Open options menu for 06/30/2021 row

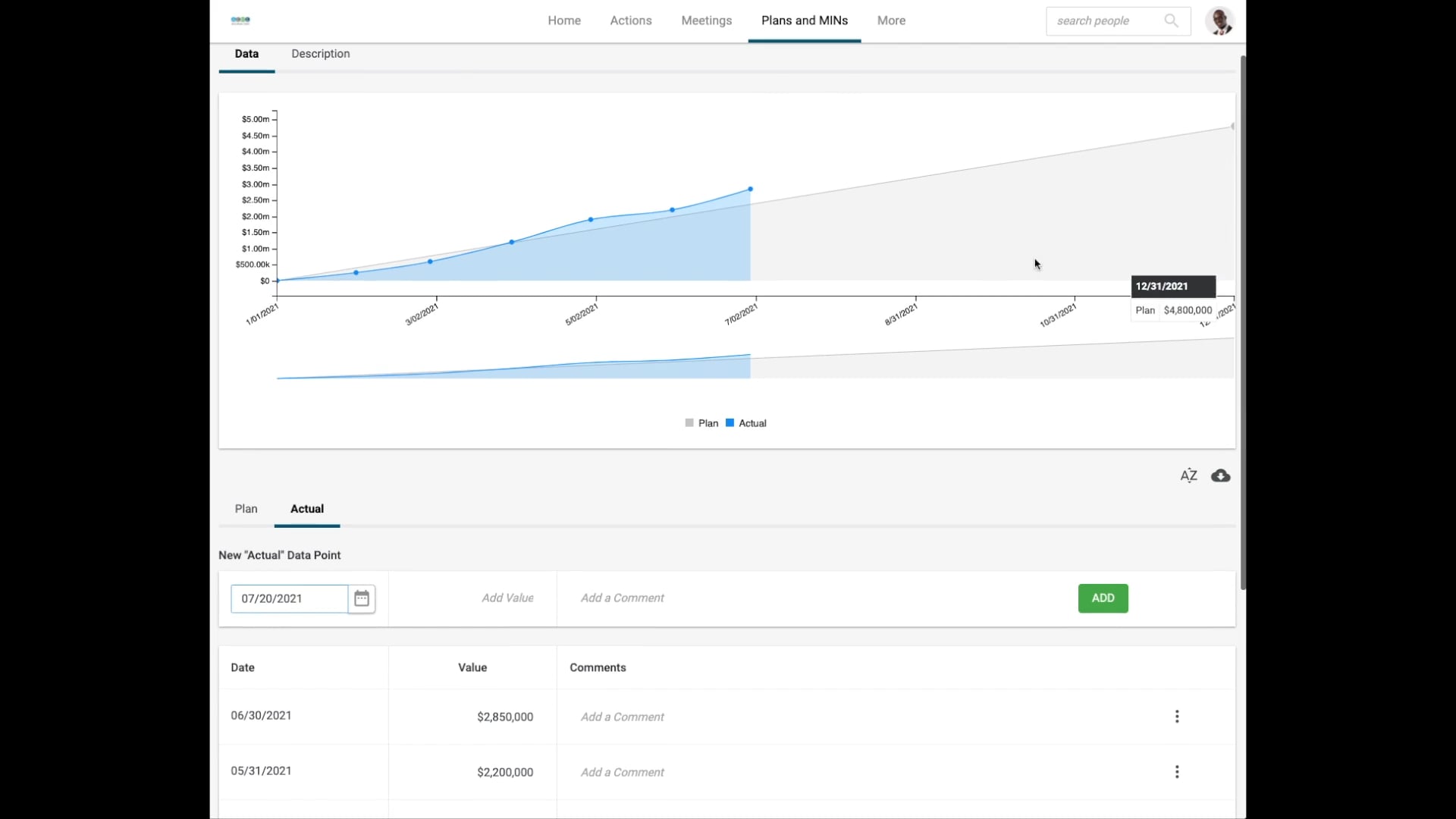pos(1177,717)
